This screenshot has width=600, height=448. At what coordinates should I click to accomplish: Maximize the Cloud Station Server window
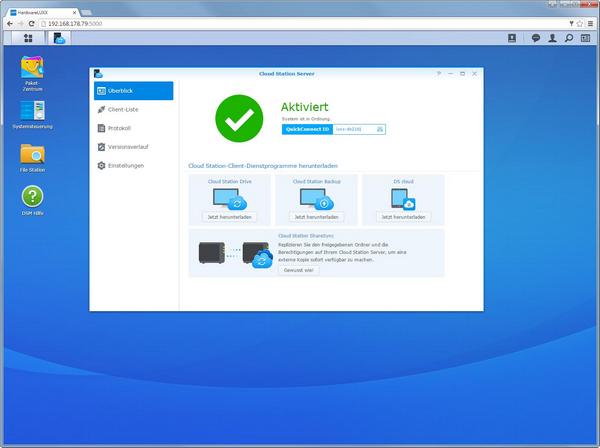pyautogui.click(x=462, y=73)
